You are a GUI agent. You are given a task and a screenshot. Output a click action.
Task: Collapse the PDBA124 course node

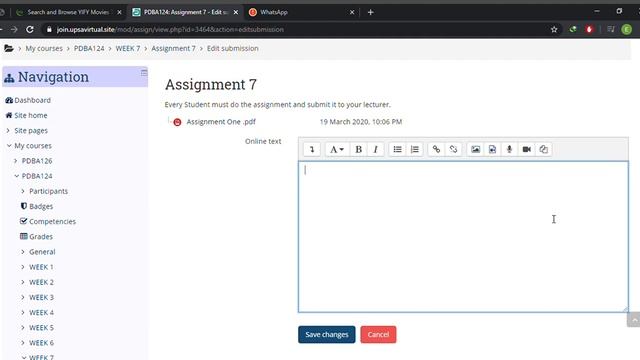coord(16,176)
